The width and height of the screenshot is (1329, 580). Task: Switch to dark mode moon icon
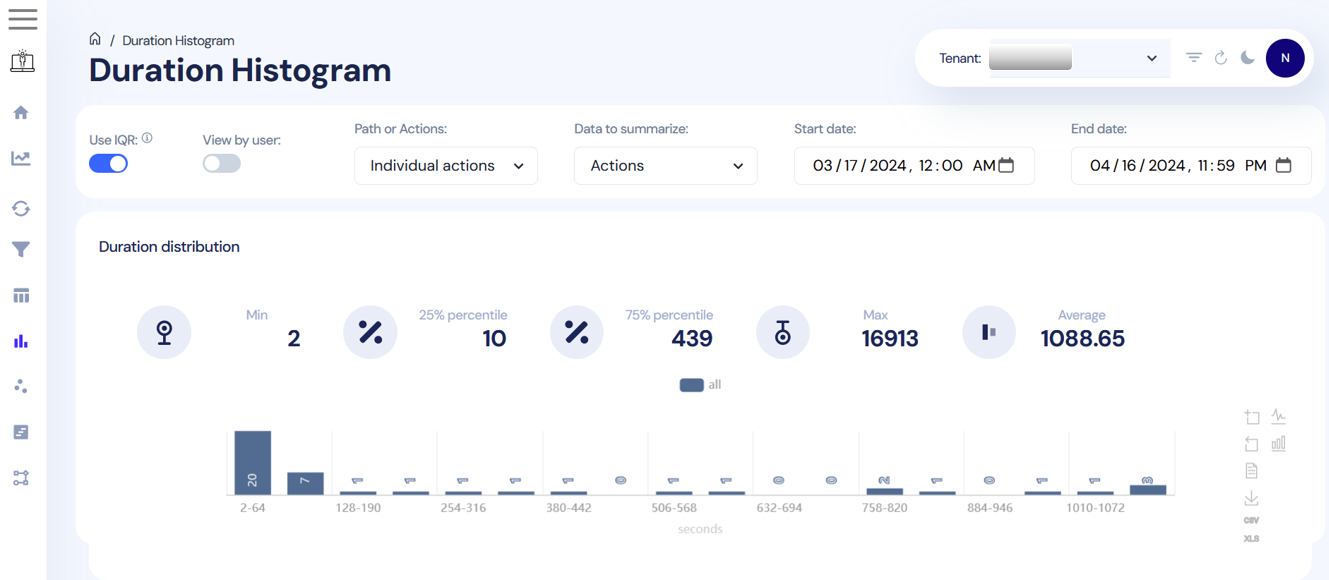click(x=1248, y=58)
